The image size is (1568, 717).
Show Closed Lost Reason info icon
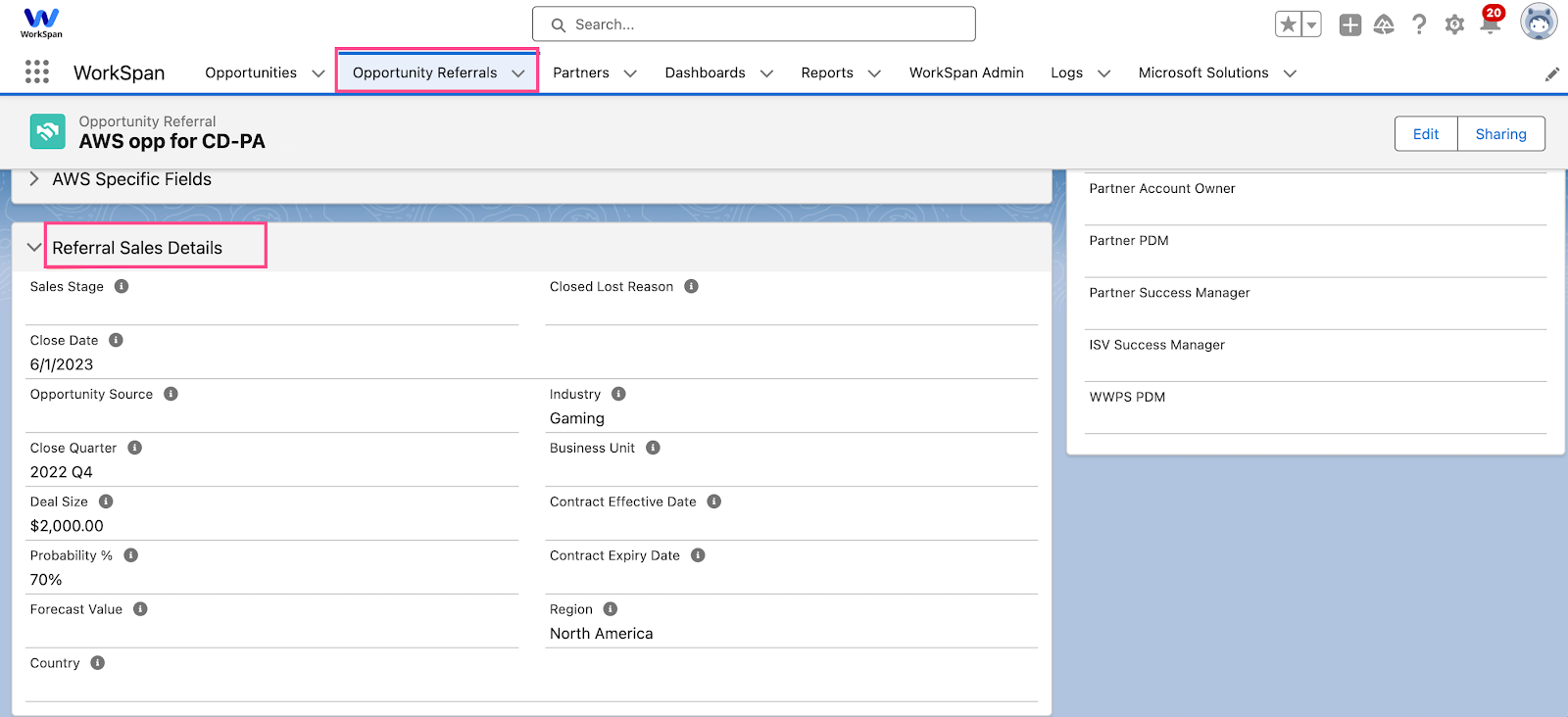(x=691, y=286)
